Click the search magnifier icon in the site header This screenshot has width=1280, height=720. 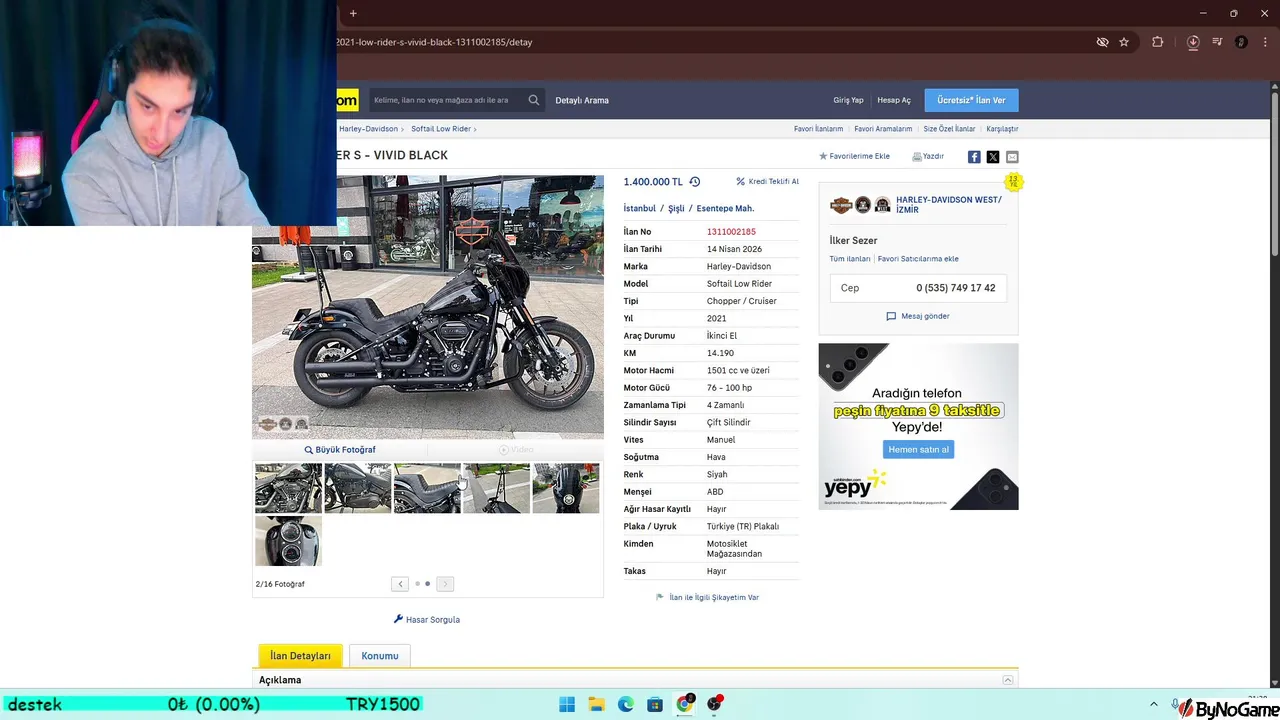tap(534, 100)
